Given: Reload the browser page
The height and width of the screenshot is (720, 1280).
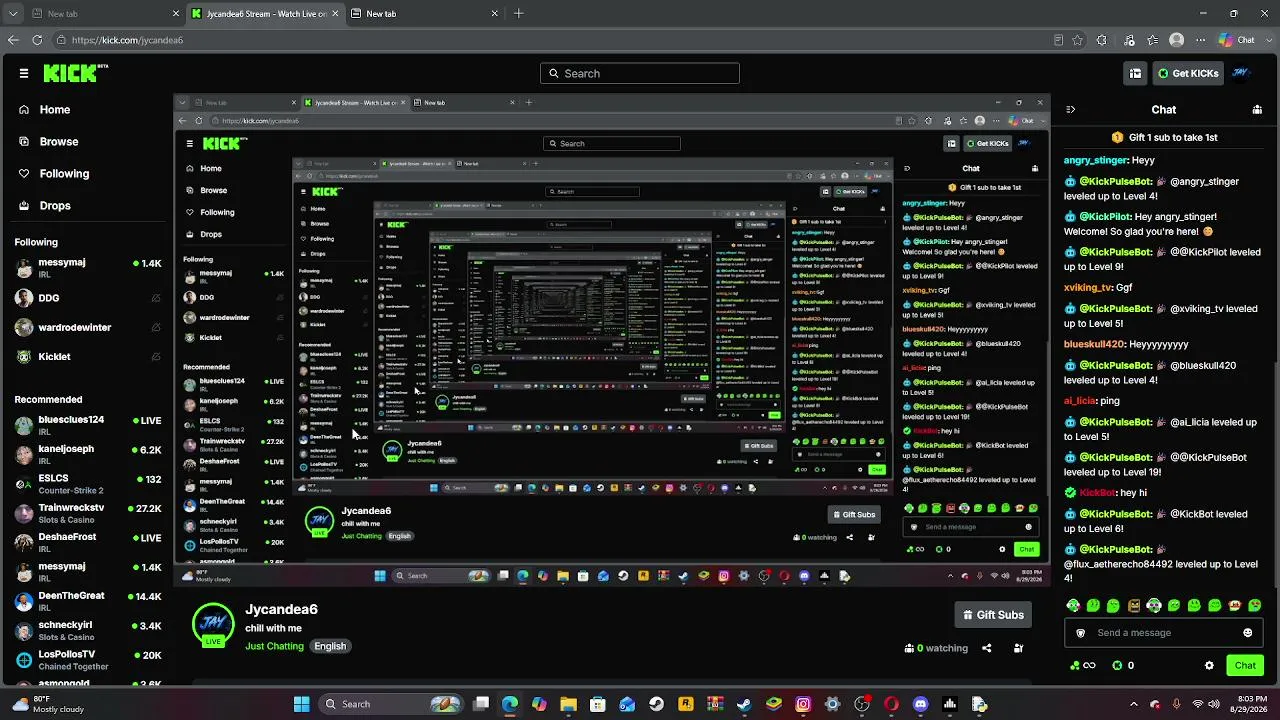Looking at the screenshot, I should tap(37, 40).
